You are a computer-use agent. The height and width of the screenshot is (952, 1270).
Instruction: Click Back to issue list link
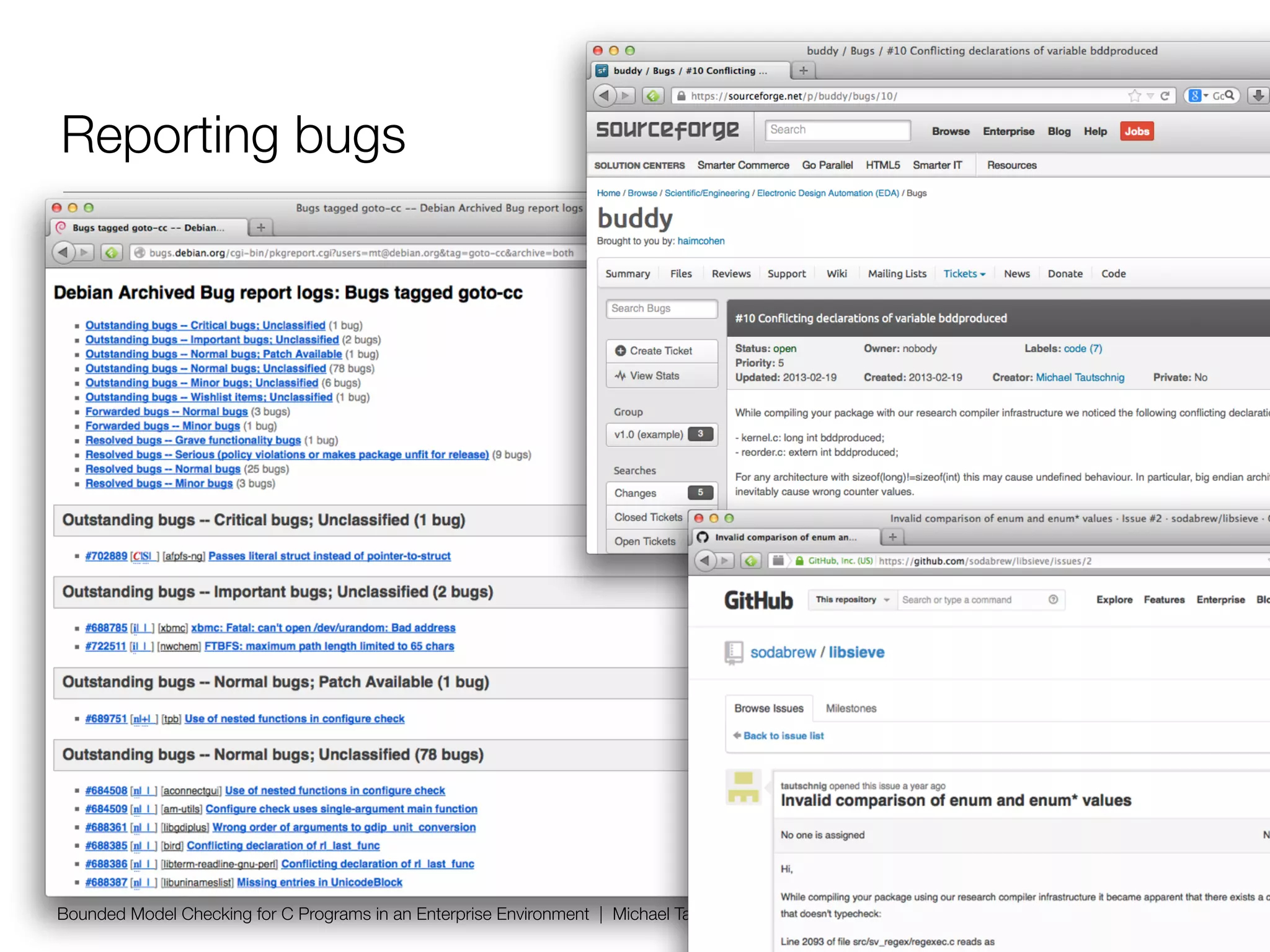[783, 736]
